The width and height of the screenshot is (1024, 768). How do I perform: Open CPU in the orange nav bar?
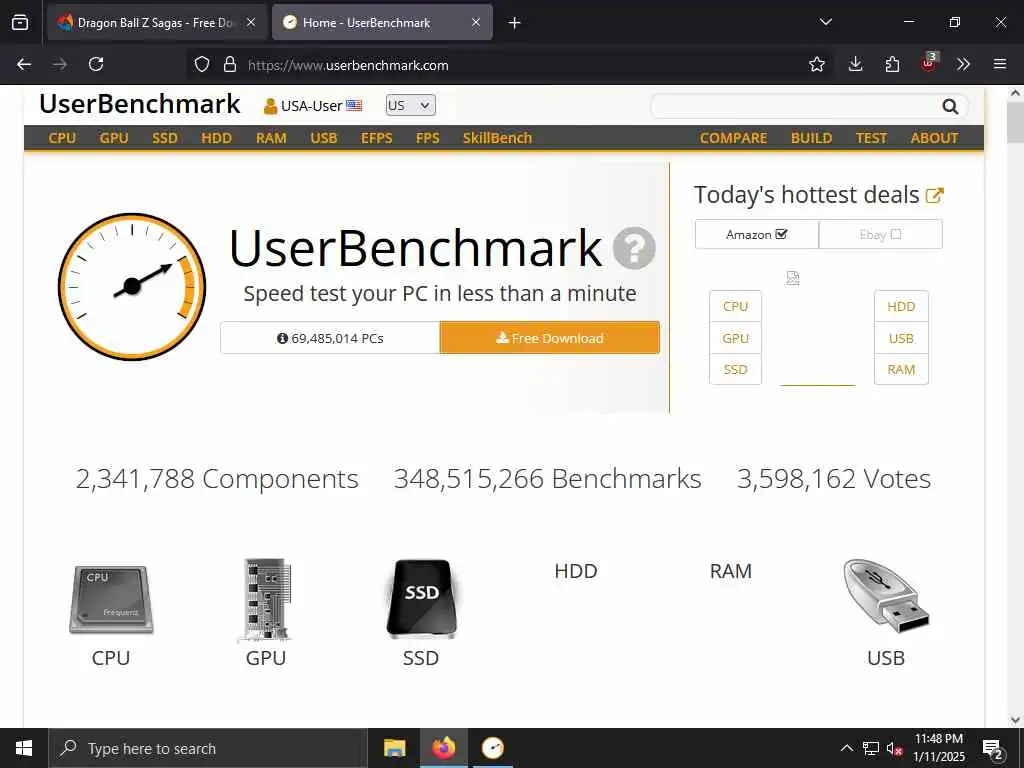click(62, 138)
